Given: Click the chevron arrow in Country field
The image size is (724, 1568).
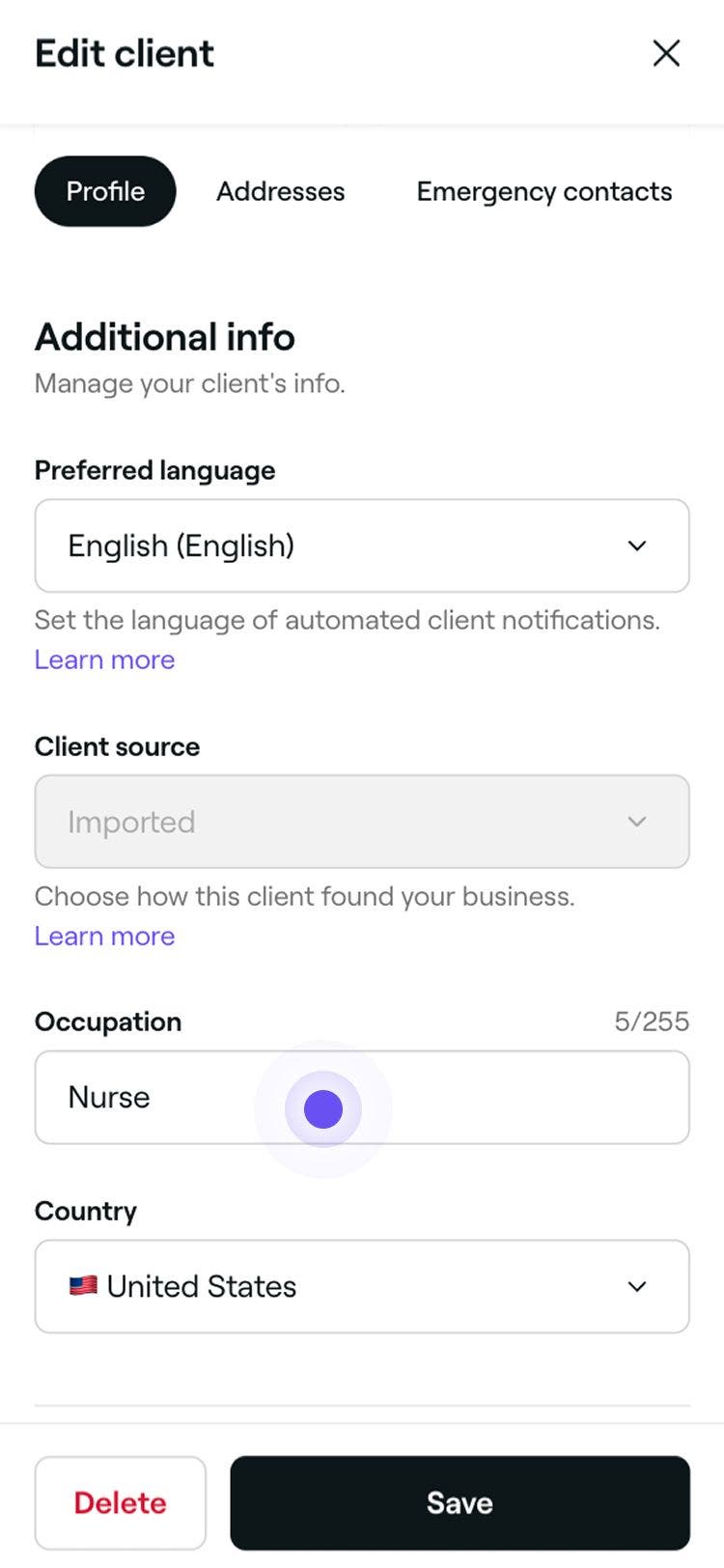Looking at the screenshot, I should [637, 1286].
